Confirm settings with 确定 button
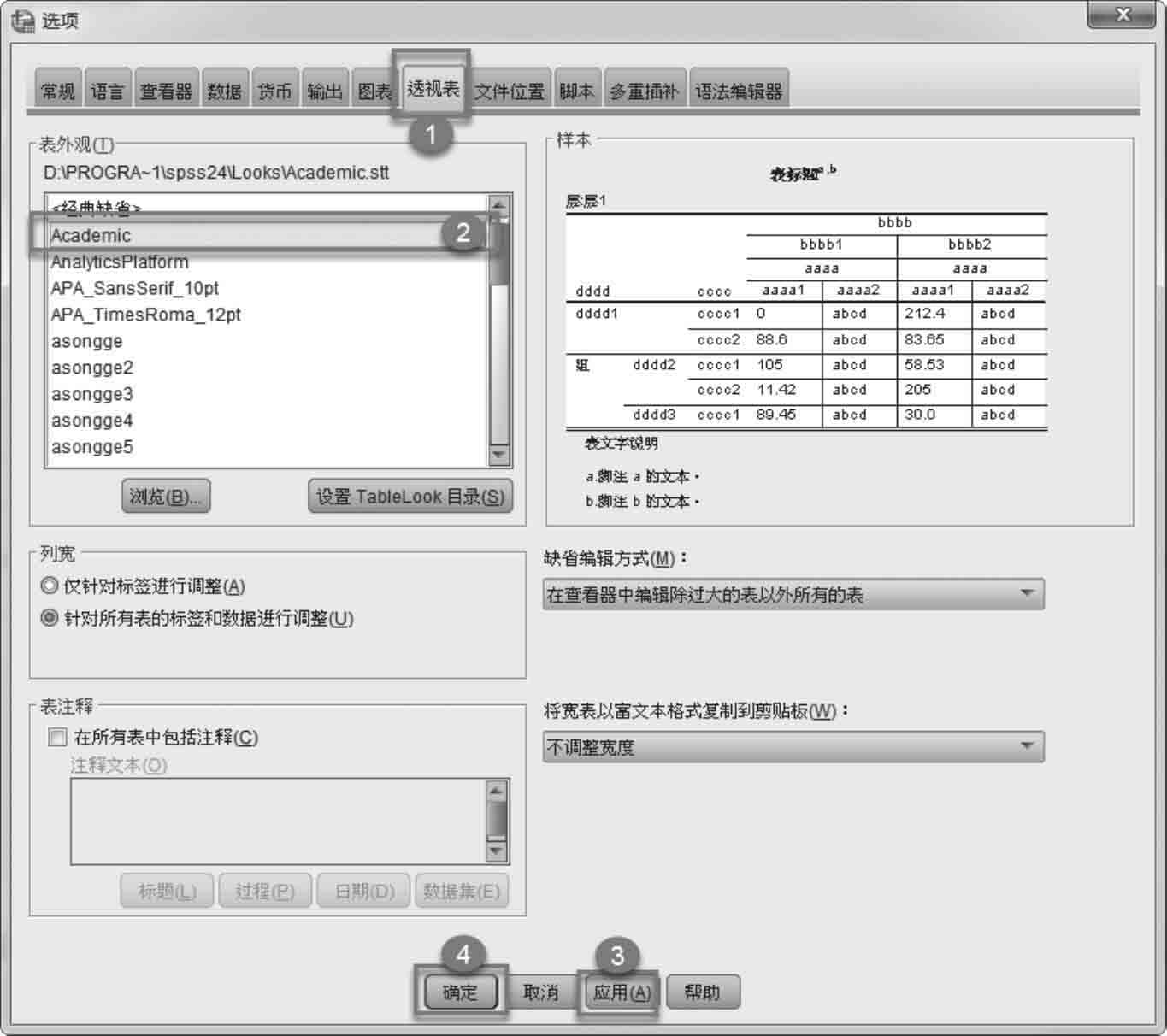The width and height of the screenshot is (1167, 1036). click(x=460, y=992)
